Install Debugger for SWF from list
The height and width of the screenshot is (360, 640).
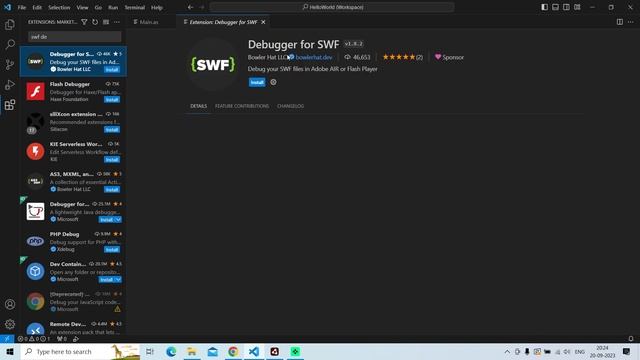pyautogui.click(x=112, y=70)
